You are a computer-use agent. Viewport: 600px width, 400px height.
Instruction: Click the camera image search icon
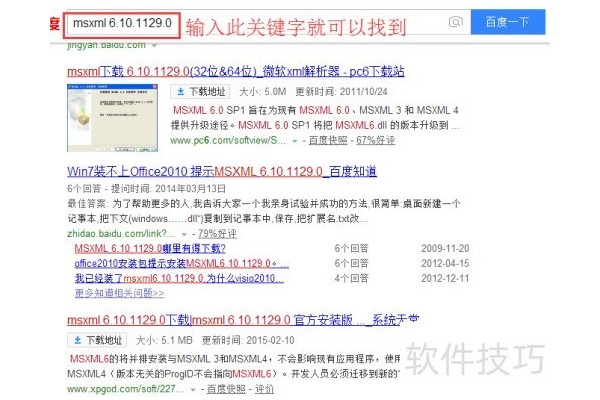click(455, 22)
